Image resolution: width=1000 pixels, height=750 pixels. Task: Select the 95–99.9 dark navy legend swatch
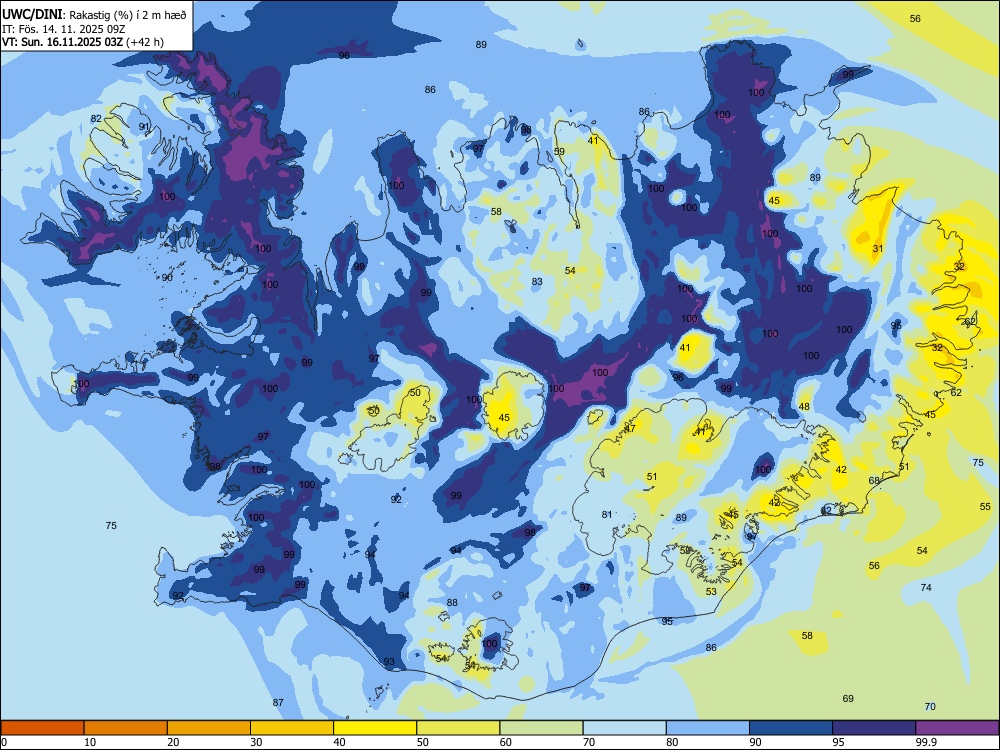click(x=874, y=728)
